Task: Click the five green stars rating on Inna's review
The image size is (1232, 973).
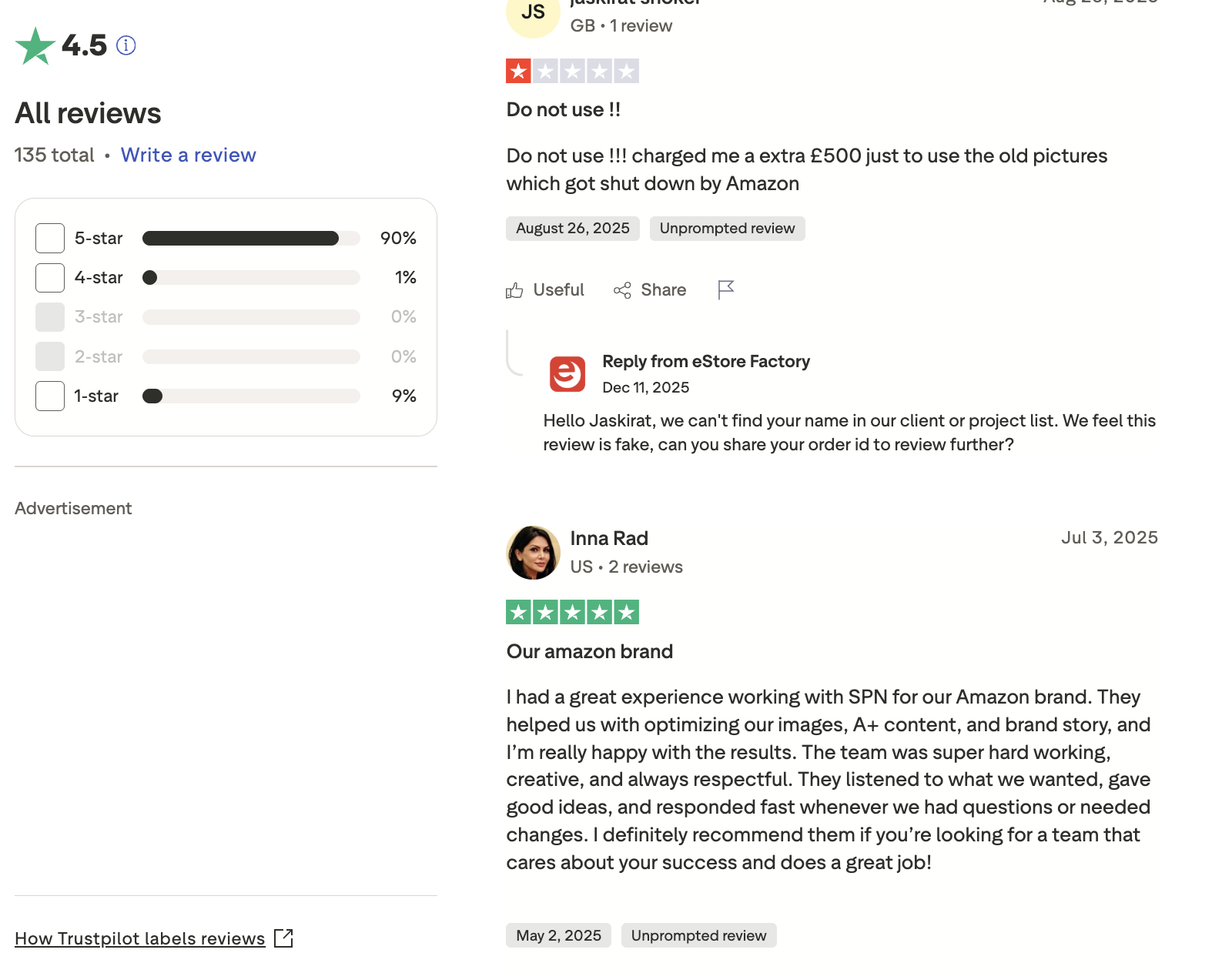Action: pyautogui.click(x=572, y=612)
